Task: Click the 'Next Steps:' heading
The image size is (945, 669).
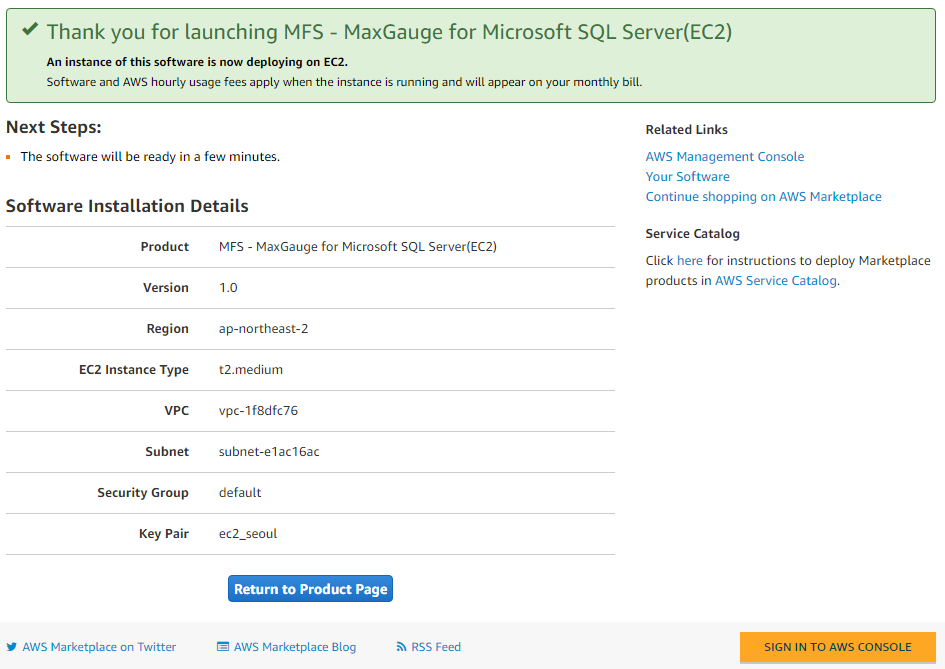Action: 54,127
